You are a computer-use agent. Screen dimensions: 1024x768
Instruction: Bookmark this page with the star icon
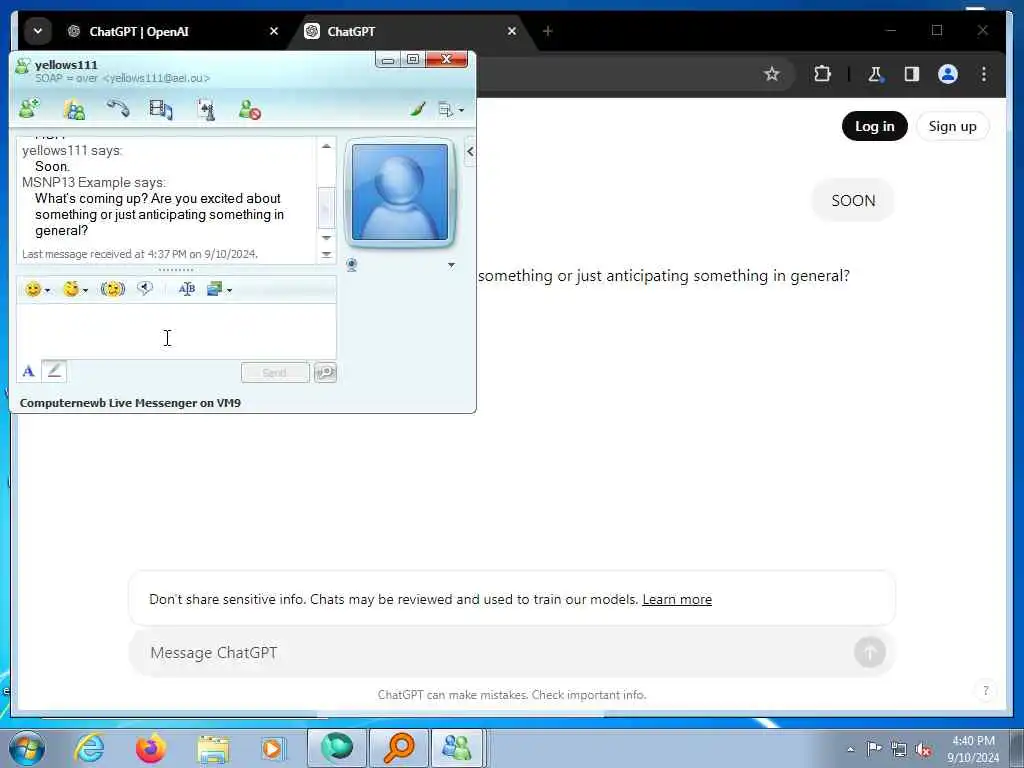click(772, 74)
